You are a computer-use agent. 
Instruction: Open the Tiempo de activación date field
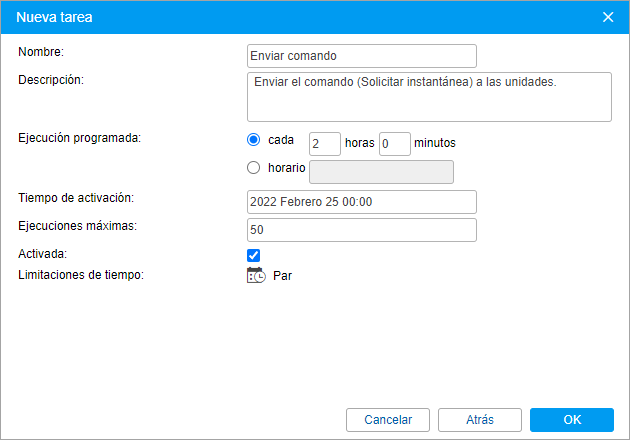pos(361,201)
